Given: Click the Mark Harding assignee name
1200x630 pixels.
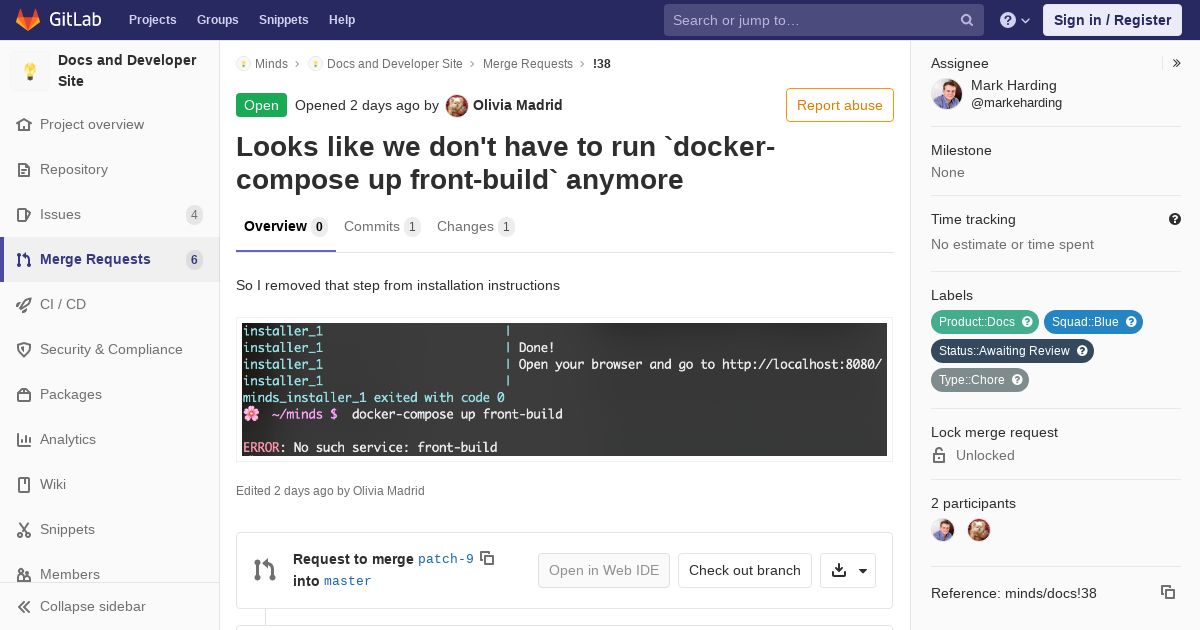Looking at the screenshot, I should click(1014, 86).
